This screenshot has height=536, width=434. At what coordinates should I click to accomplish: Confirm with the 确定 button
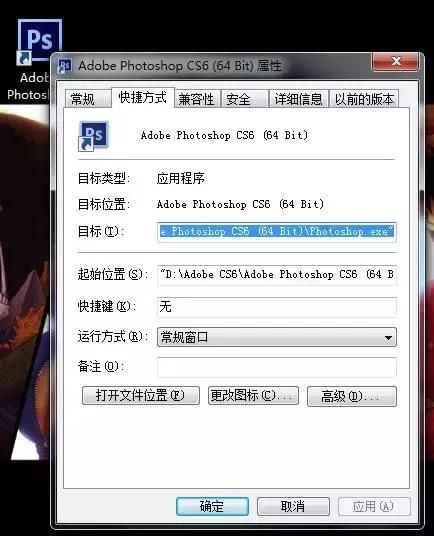coord(212,506)
